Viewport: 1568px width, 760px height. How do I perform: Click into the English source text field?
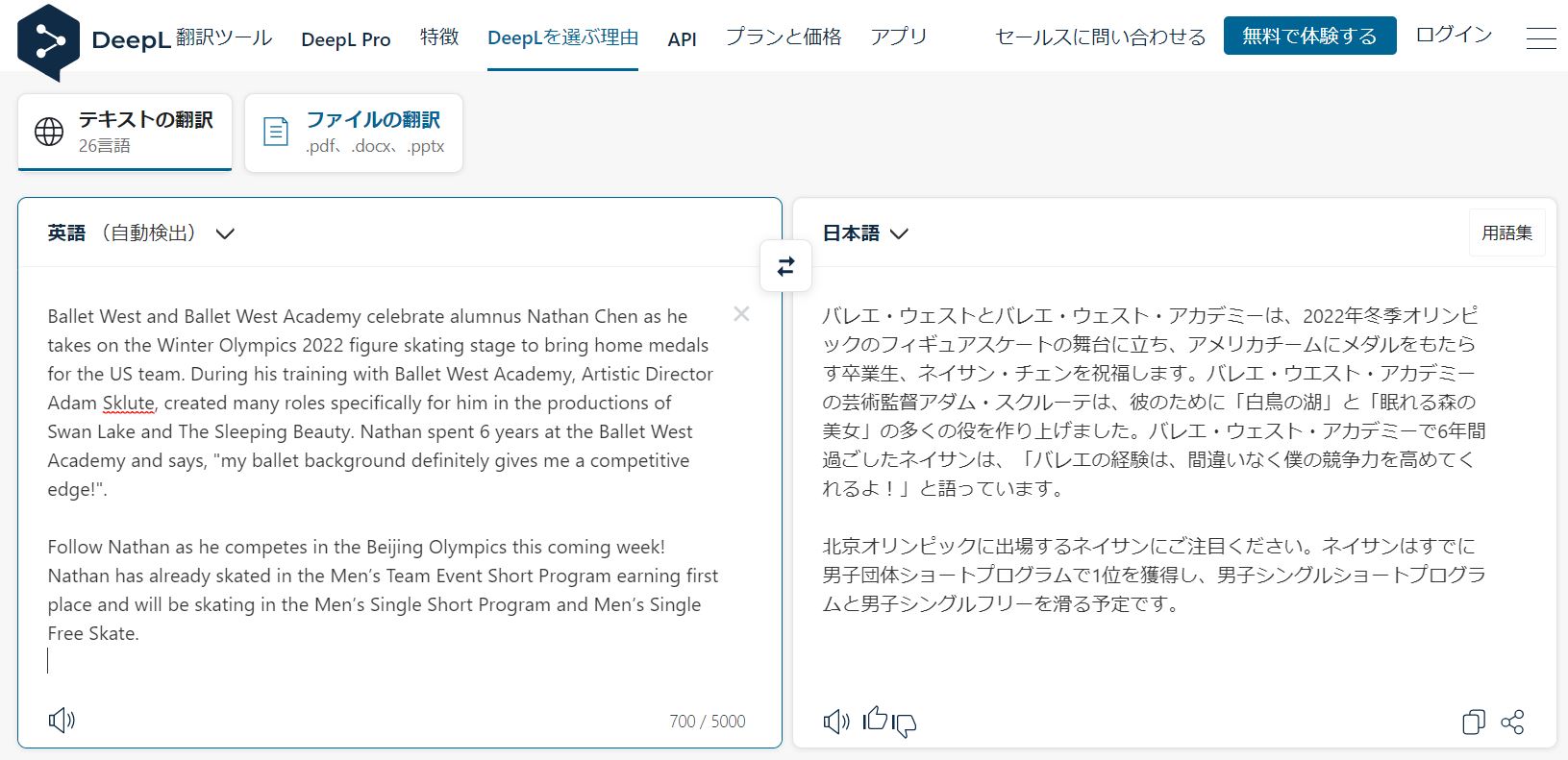click(385, 490)
